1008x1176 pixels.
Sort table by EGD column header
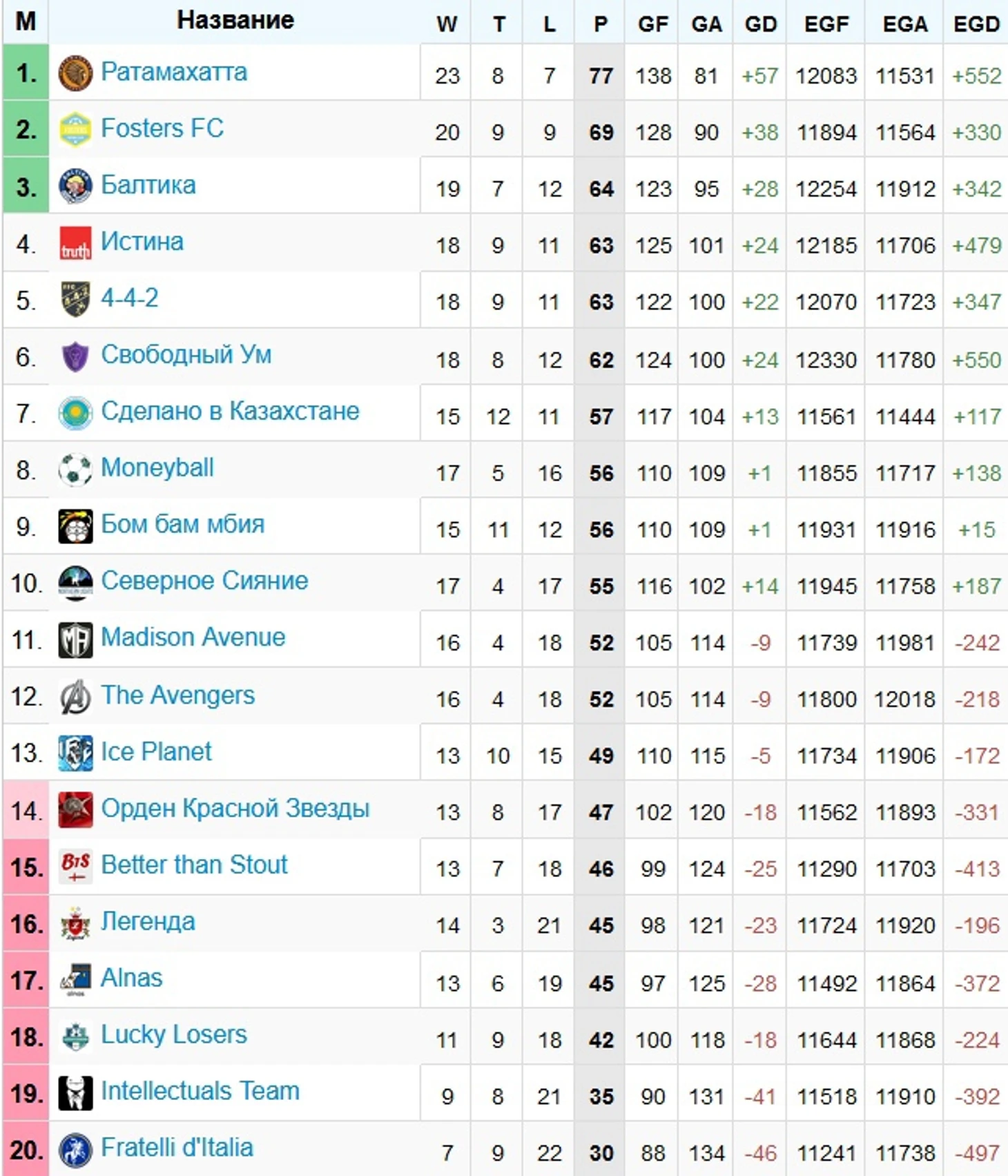click(x=976, y=23)
